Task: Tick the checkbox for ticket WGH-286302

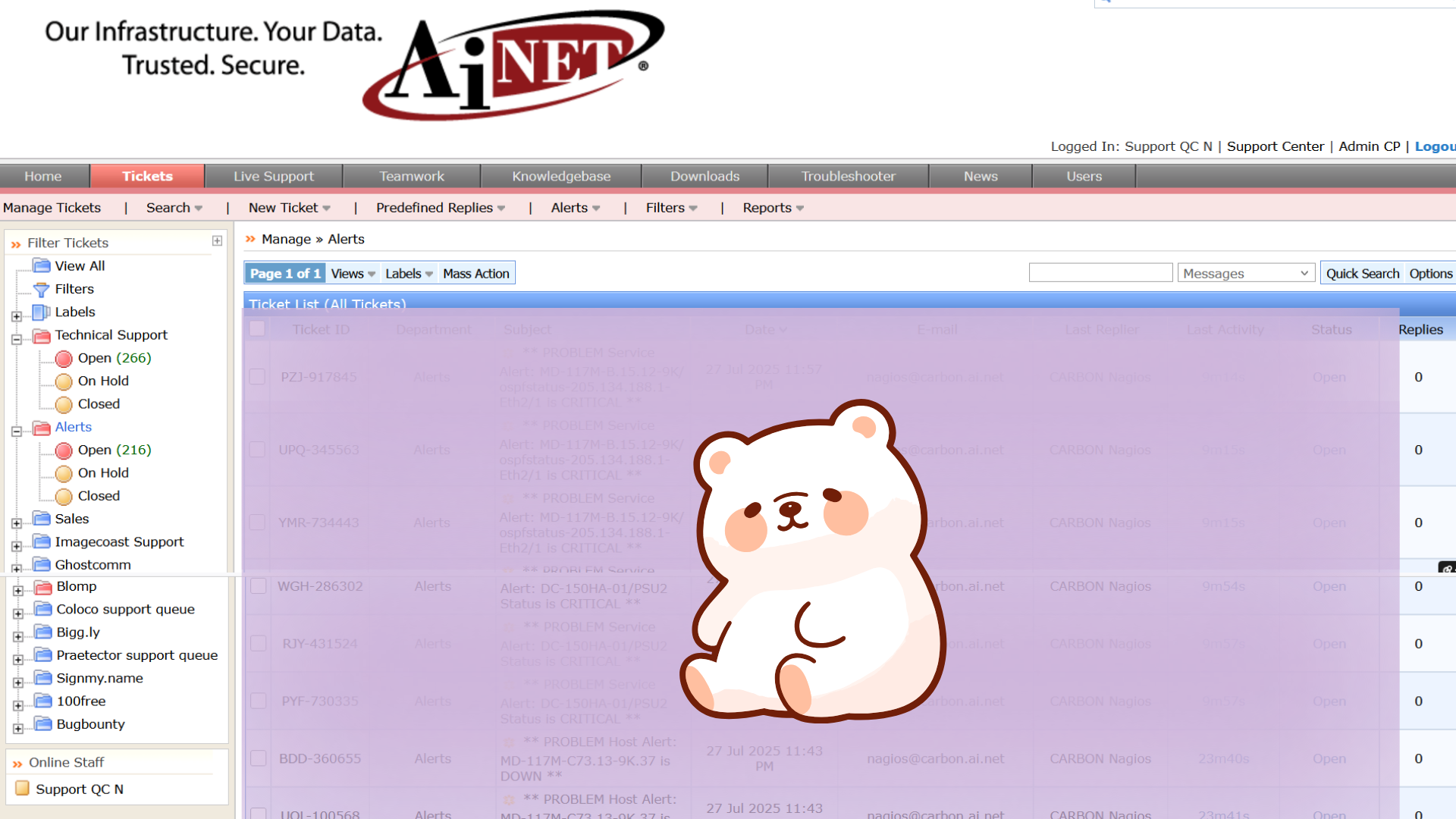Action: tap(258, 586)
